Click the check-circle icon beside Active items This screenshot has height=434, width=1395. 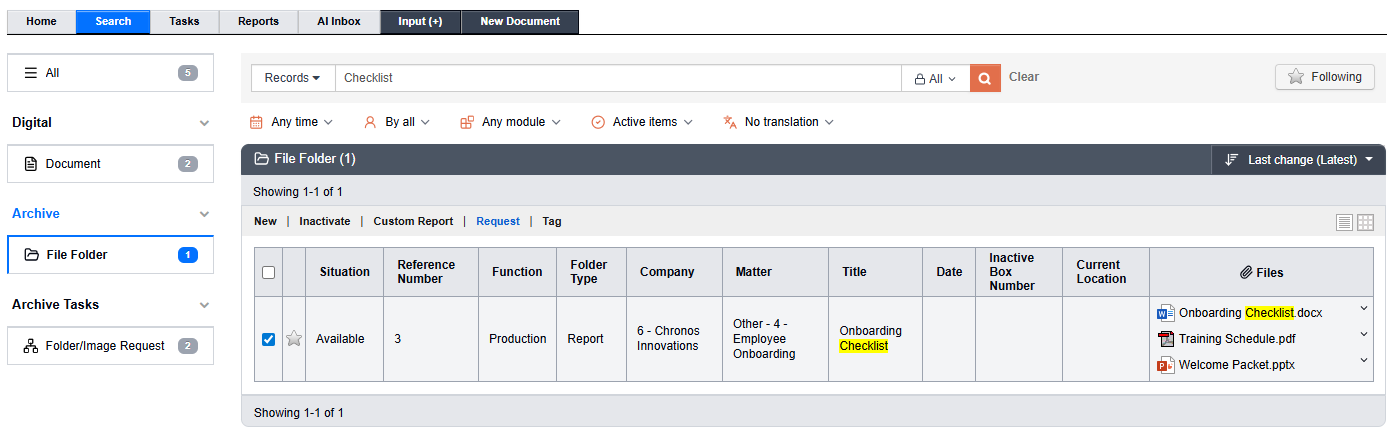pyautogui.click(x=598, y=122)
